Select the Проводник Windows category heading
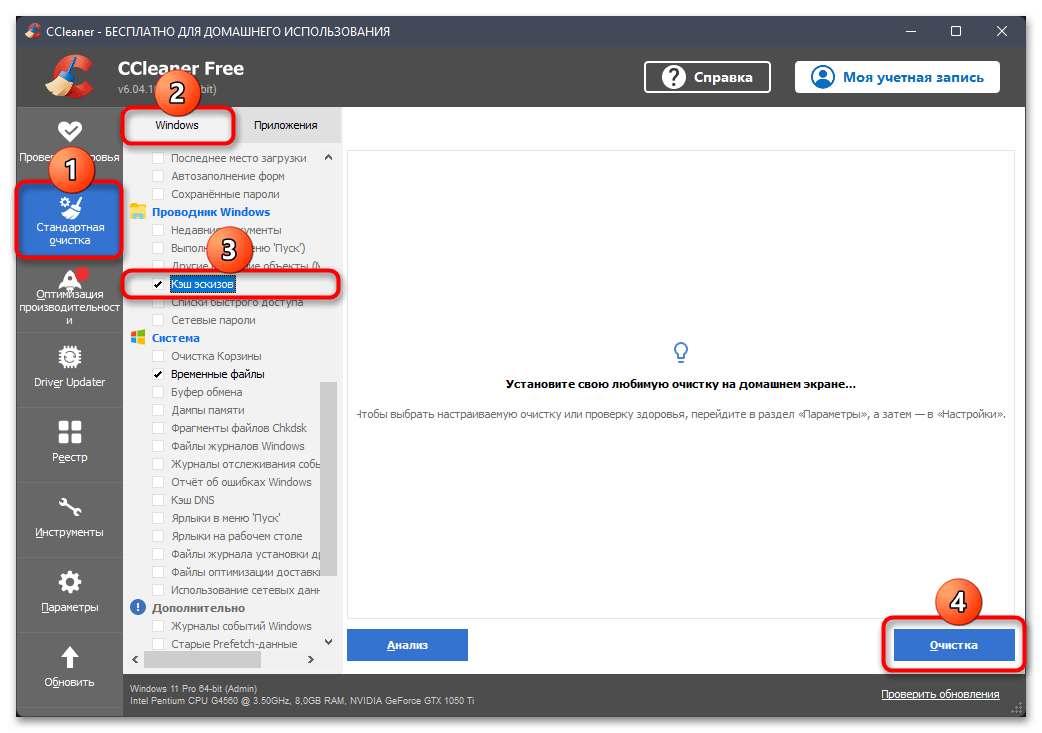This screenshot has height=733, width=1042. click(211, 212)
